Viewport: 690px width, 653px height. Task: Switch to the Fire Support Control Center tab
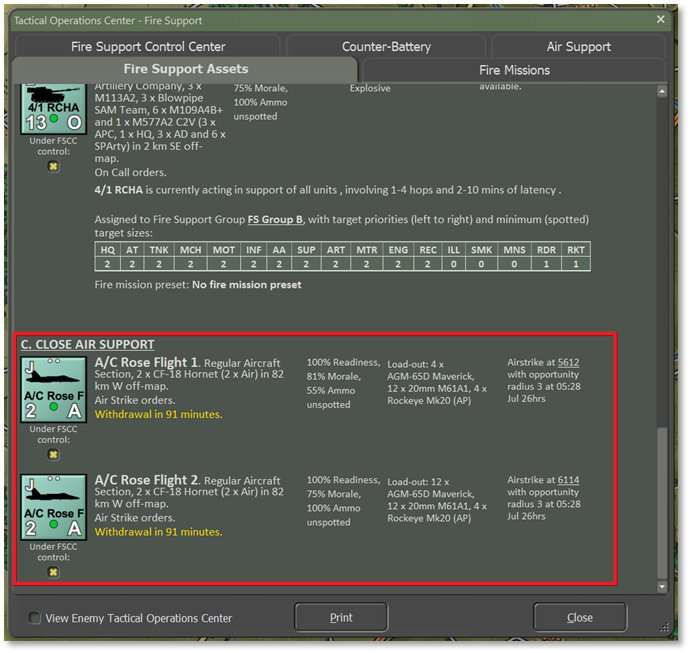click(148, 47)
